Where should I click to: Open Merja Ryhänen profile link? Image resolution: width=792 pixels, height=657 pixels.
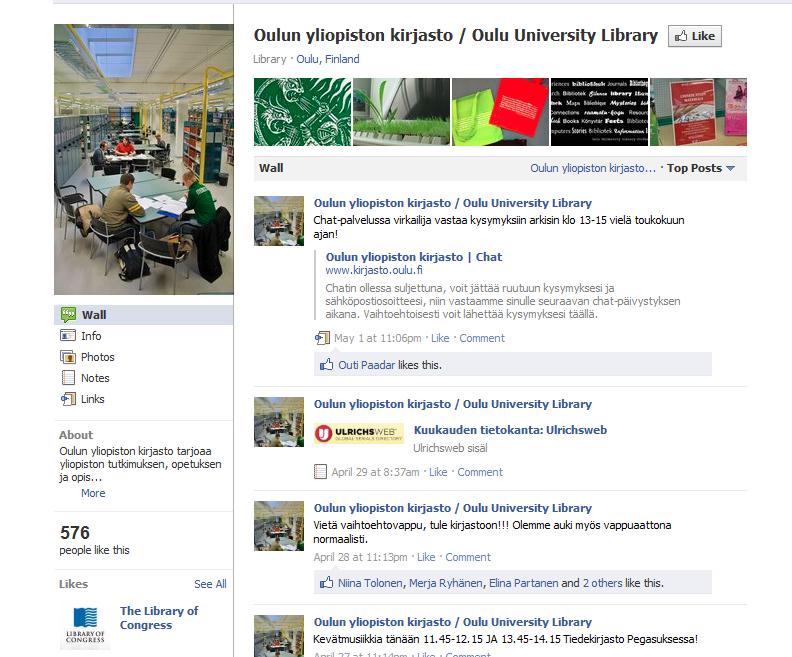[446, 583]
